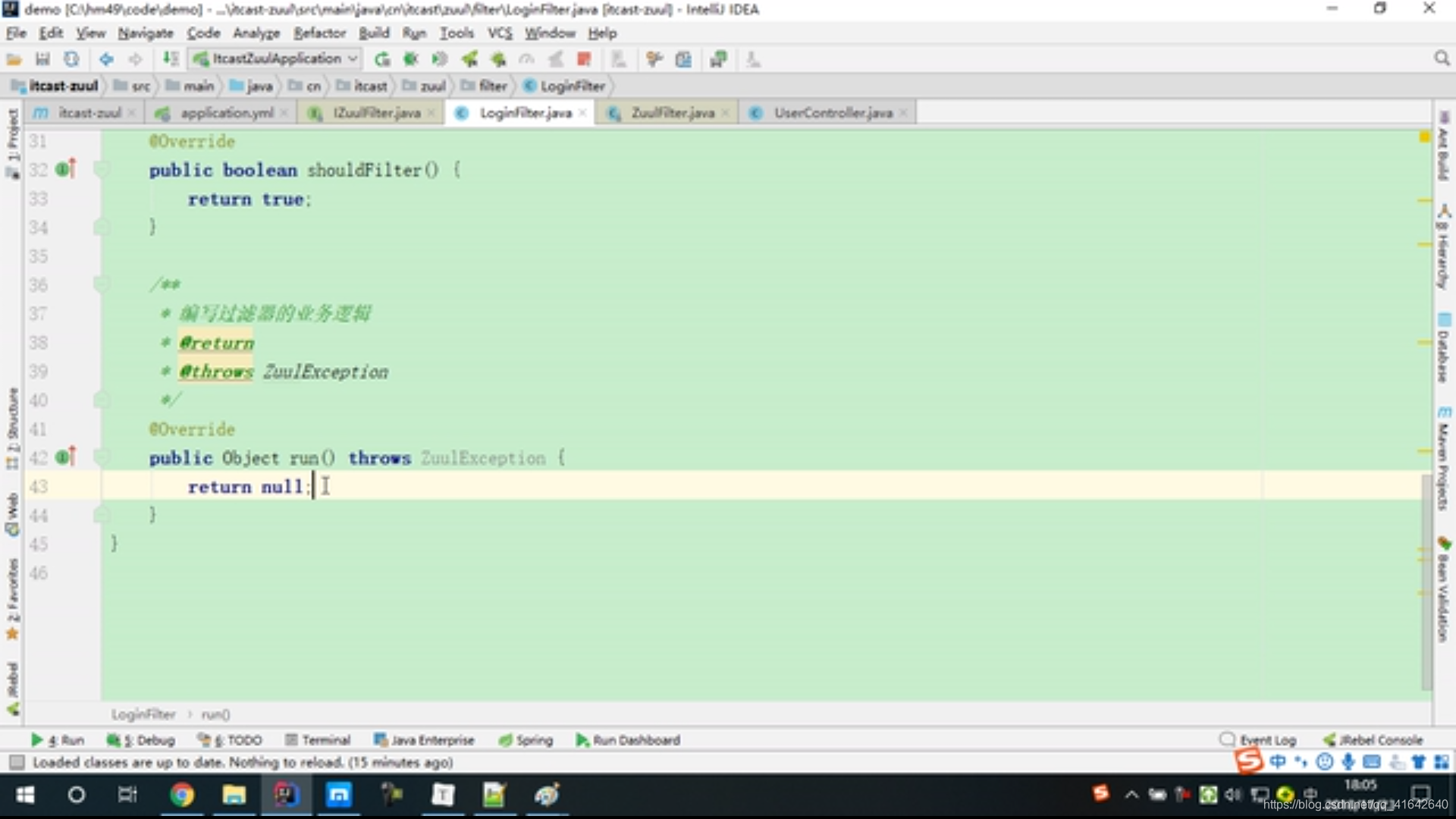This screenshot has width=1456, height=819.
Task: Open the Project Structure toolbar icon
Action: (683, 59)
